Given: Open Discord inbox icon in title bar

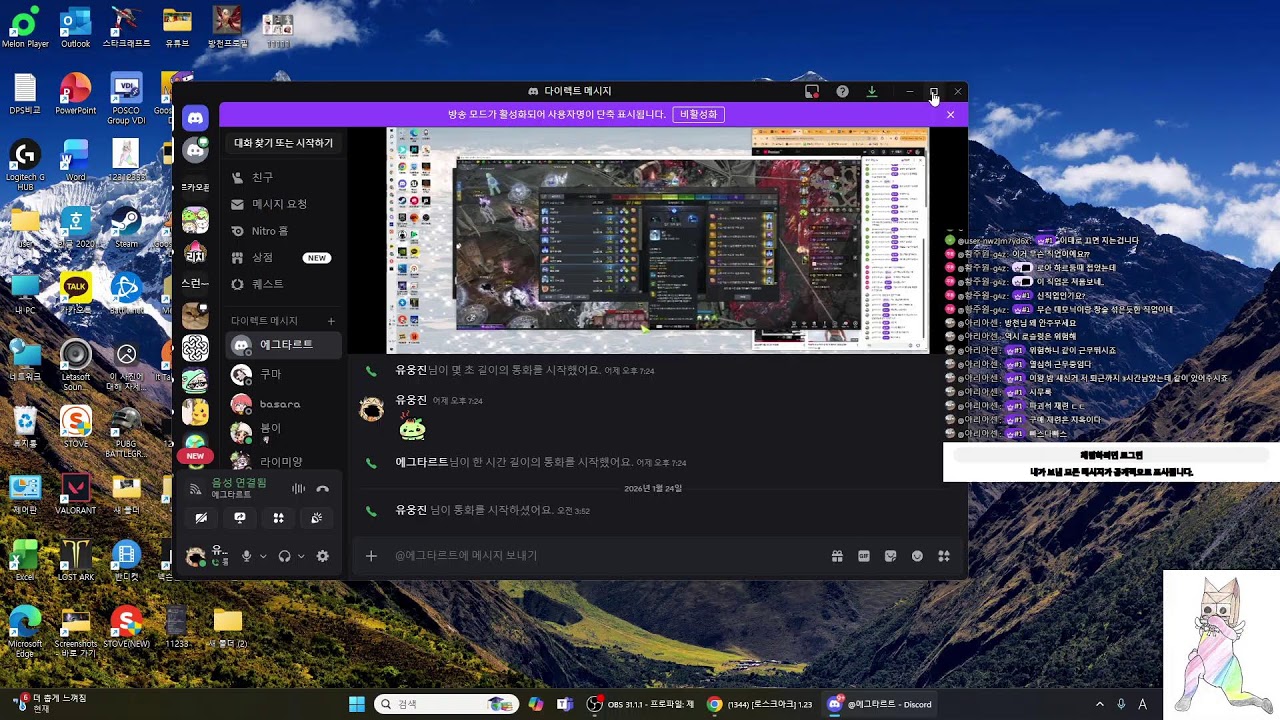Looking at the screenshot, I should [812, 91].
